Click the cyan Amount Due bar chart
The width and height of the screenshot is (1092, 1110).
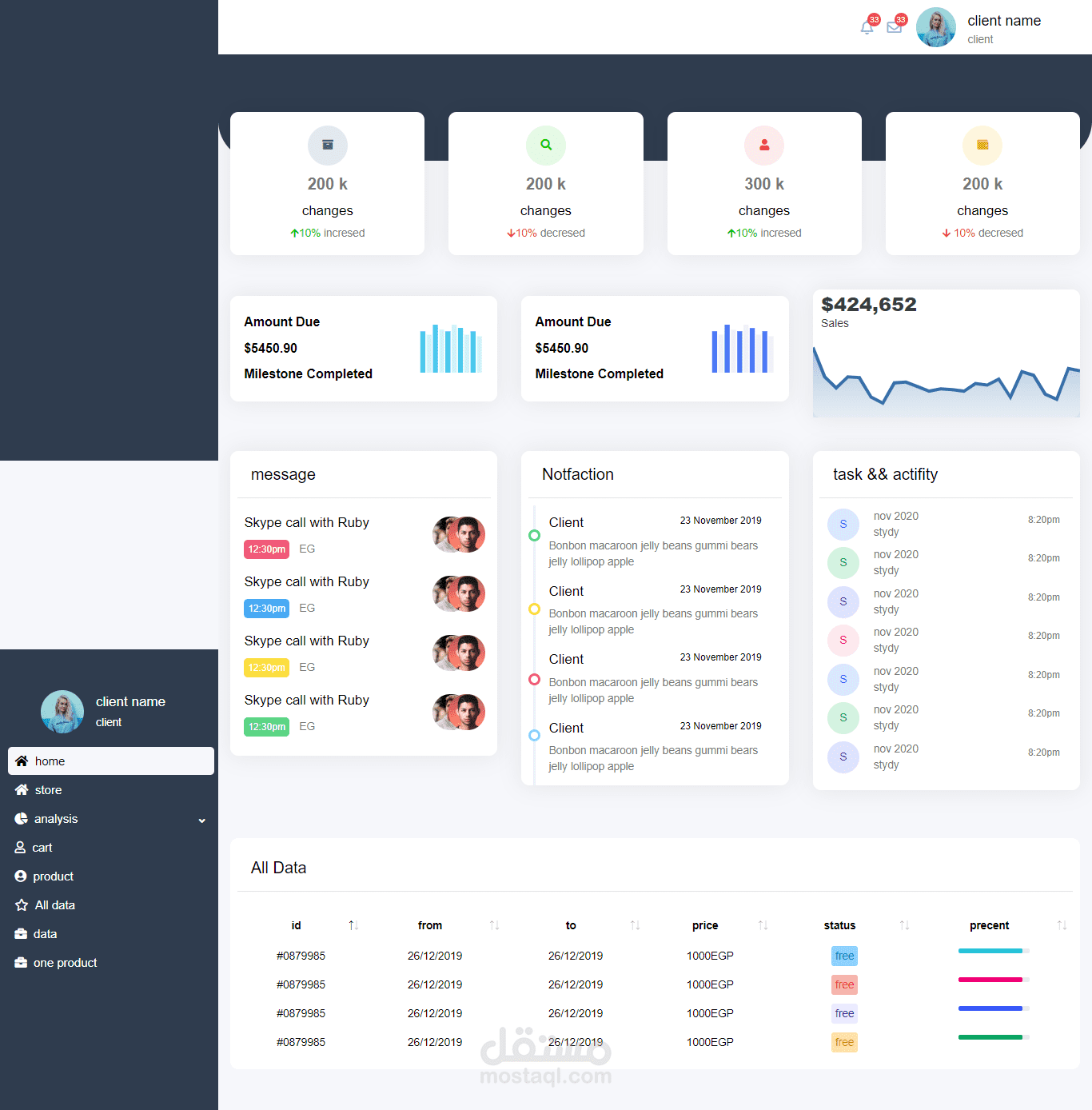click(451, 348)
